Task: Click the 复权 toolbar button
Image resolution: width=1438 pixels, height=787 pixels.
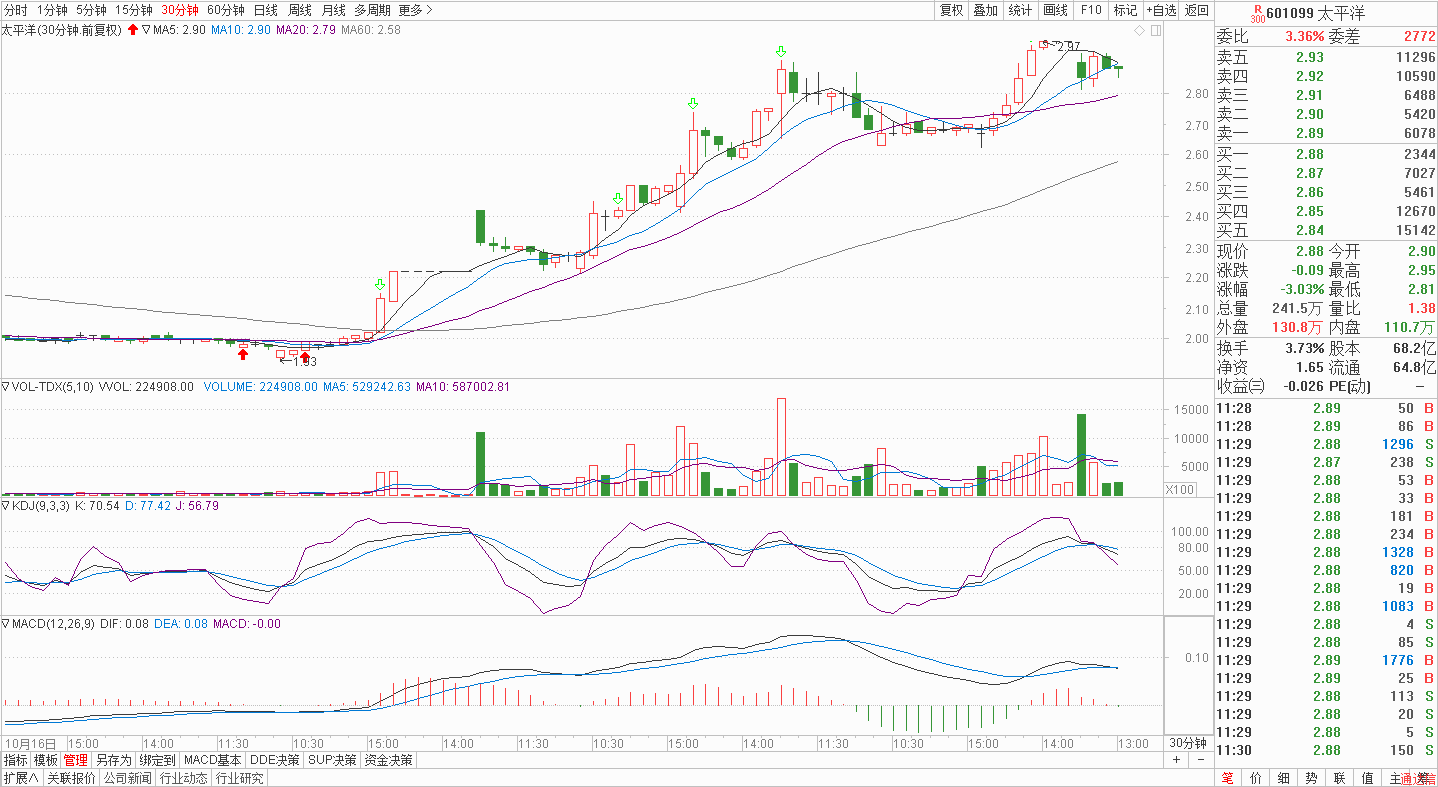Action: (951, 10)
